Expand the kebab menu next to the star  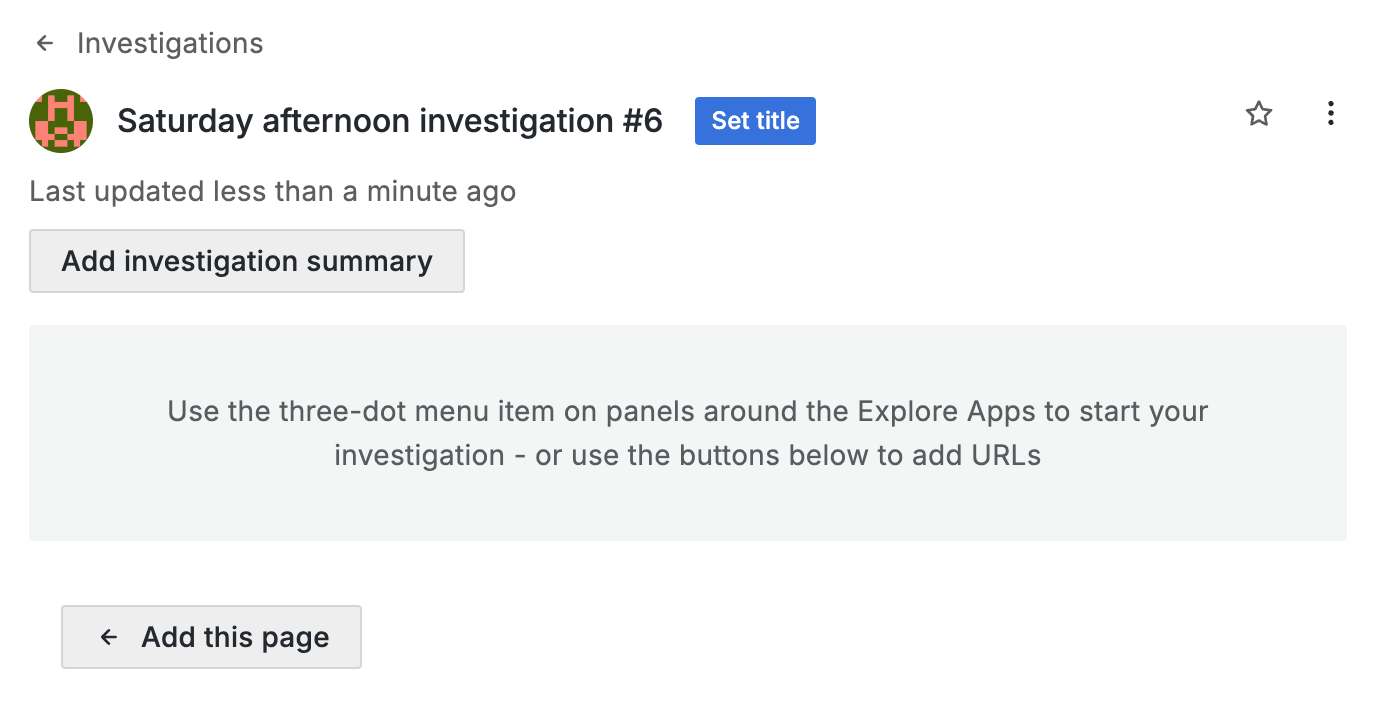click(1330, 114)
